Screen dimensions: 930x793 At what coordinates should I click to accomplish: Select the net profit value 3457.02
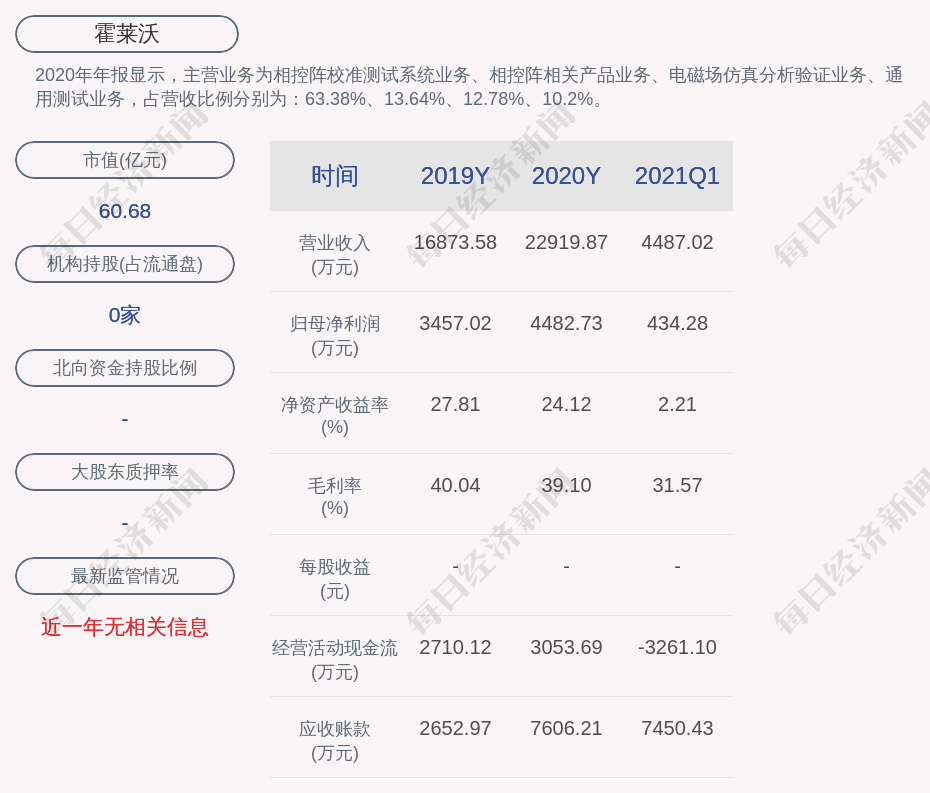click(455, 324)
